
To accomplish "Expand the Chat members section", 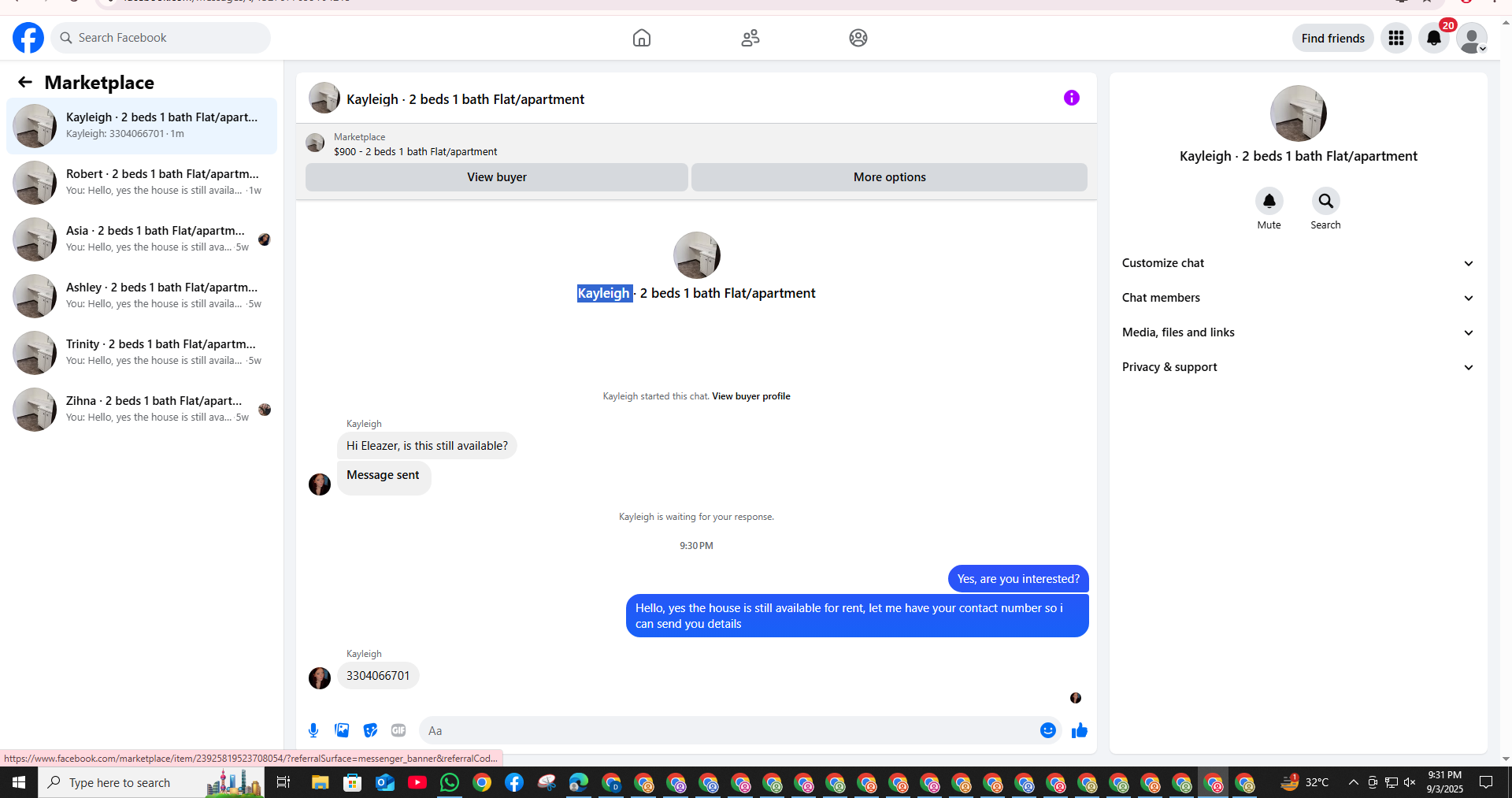I will (1298, 298).
